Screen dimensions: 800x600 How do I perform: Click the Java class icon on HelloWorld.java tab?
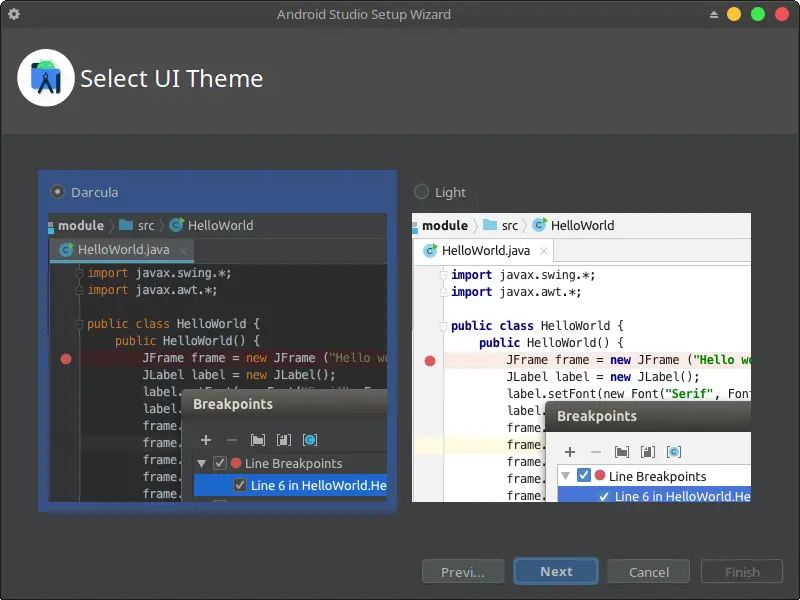66,251
